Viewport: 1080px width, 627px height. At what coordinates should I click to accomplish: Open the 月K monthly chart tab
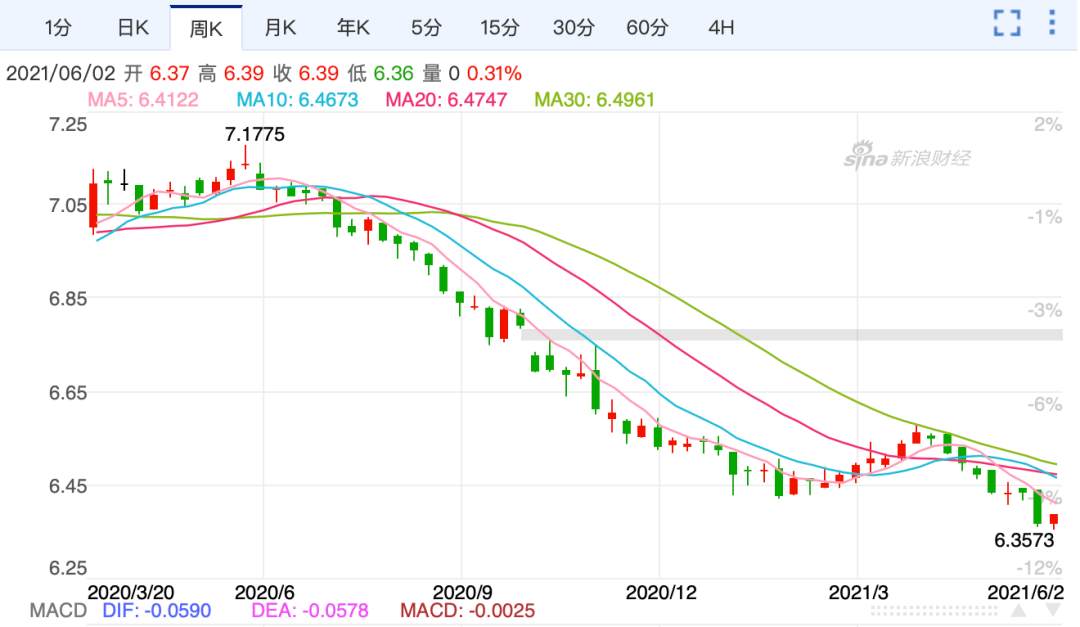(280, 27)
